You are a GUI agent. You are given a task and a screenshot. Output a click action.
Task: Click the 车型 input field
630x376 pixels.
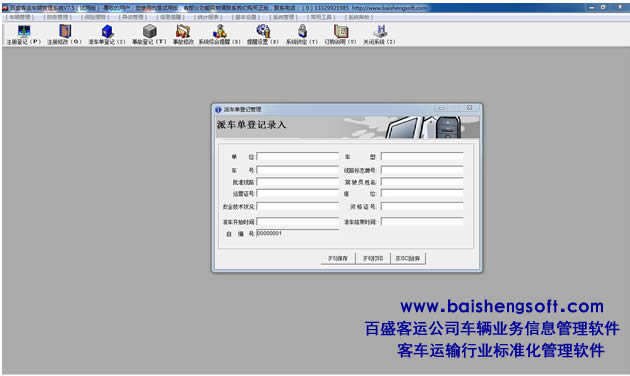pos(422,157)
